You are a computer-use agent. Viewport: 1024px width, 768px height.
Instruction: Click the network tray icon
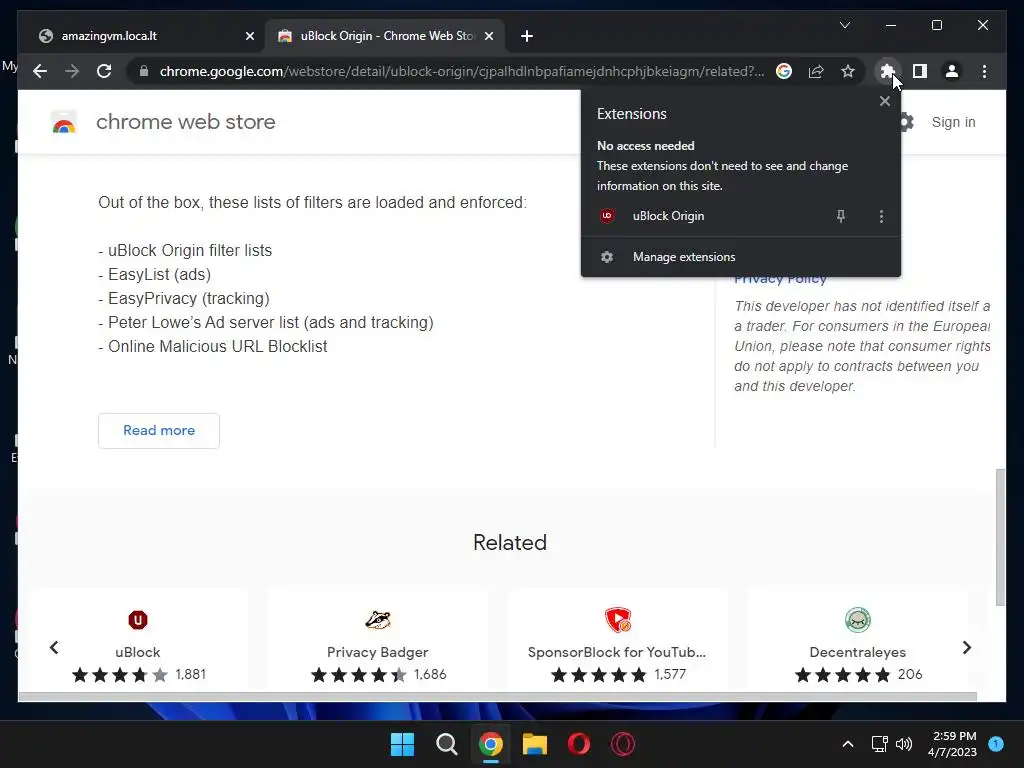click(879, 744)
